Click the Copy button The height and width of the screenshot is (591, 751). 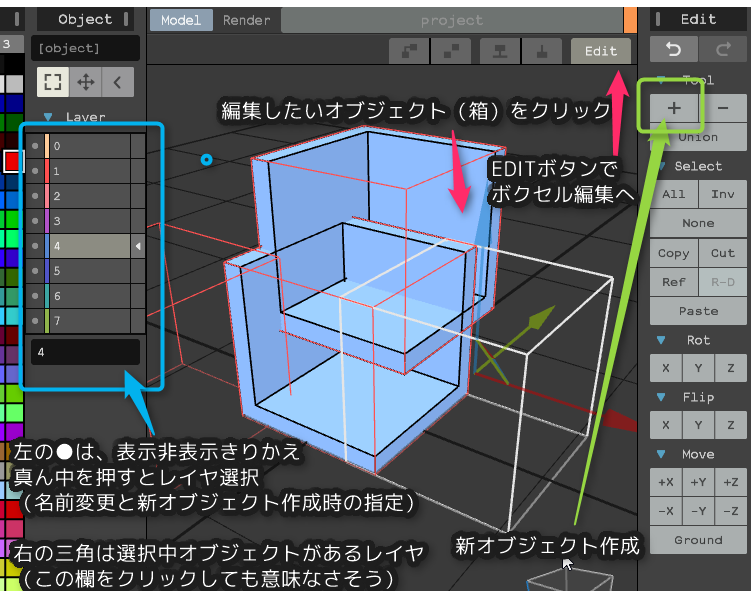[673, 253]
